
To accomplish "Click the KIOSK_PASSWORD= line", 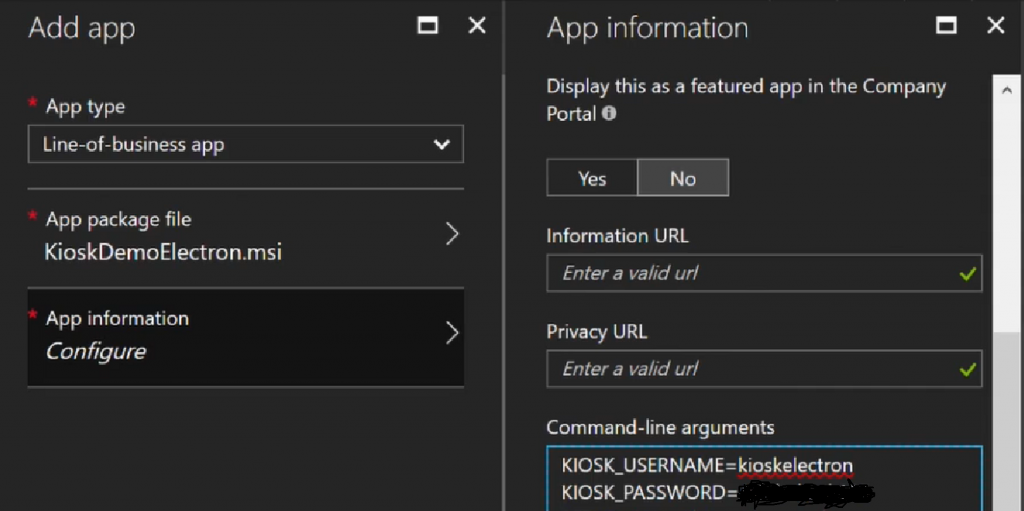I will tap(717, 493).
